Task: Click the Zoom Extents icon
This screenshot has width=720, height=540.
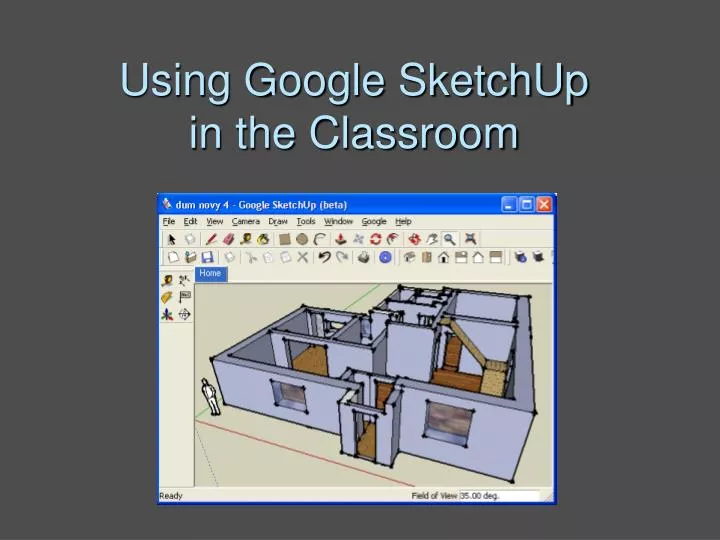Action: [470, 239]
